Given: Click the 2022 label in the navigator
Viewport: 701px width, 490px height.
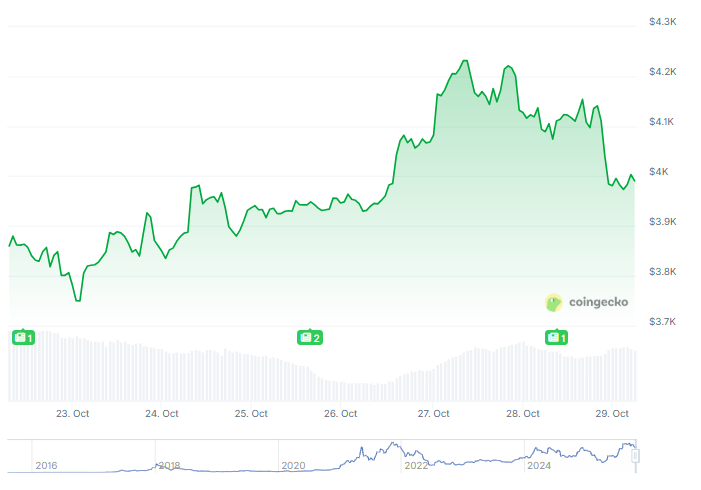Looking at the screenshot, I should (416, 465).
